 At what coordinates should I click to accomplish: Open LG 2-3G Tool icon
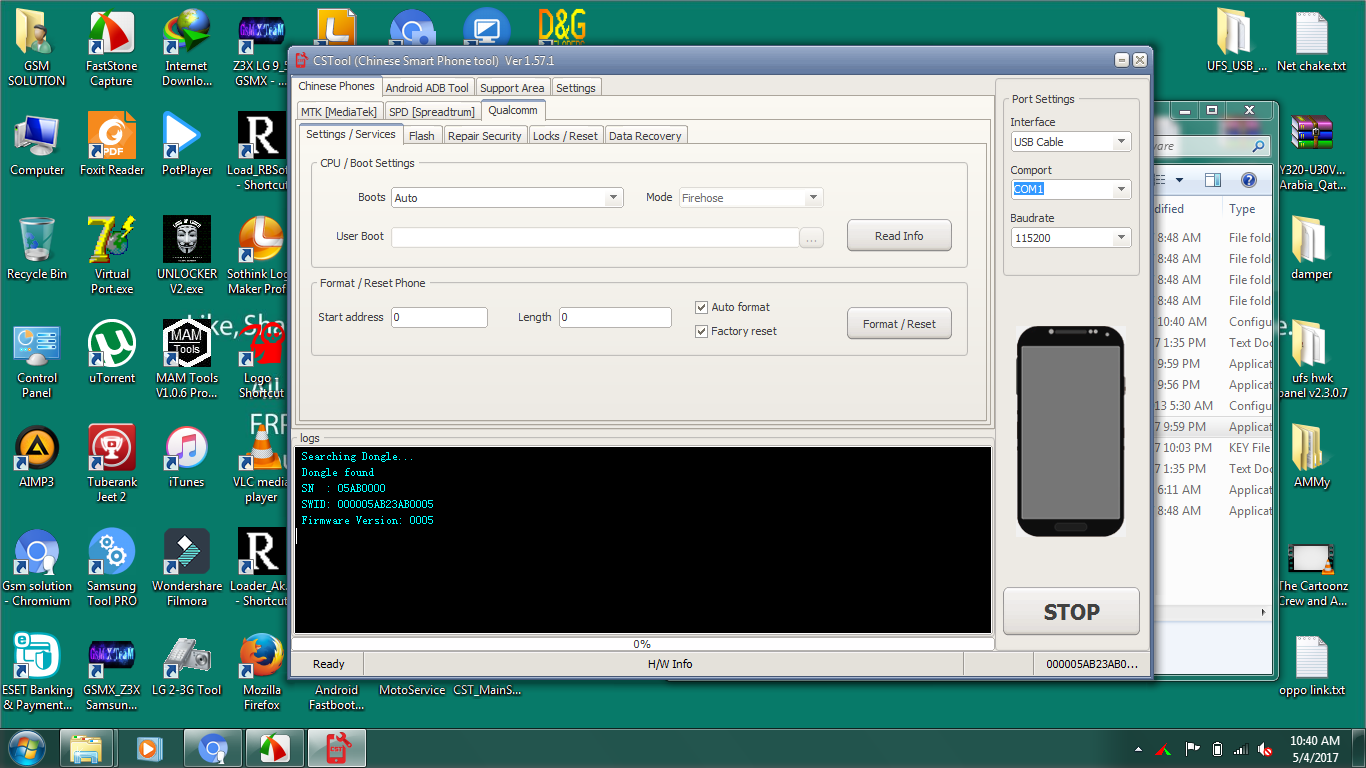pyautogui.click(x=187, y=664)
